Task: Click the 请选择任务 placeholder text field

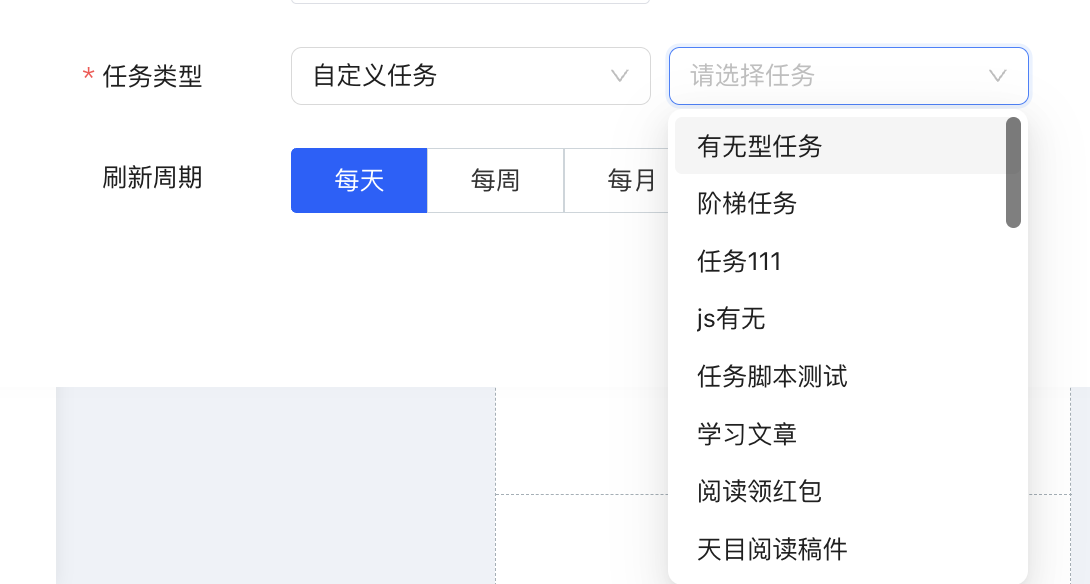Action: (752, 76)
